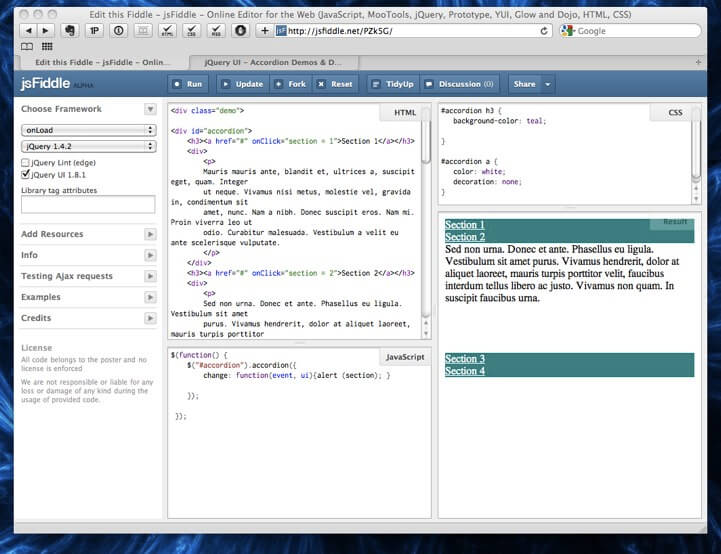Open Section 4 in the accordion result
Image resolution: width=721 pixels, height=554 pixels.
click(465, 371)
